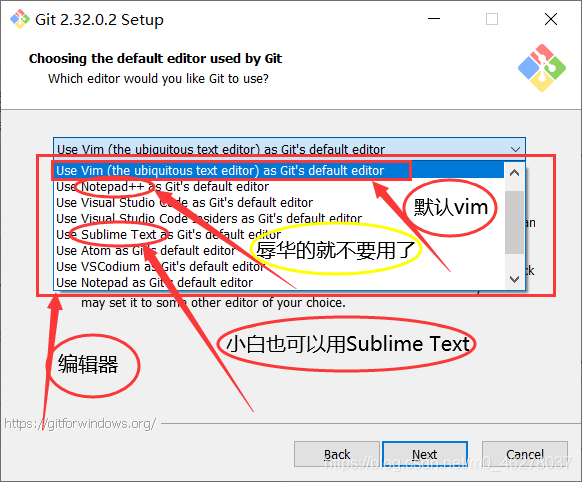Click the Git logo icon in title bar

(20, 19)
